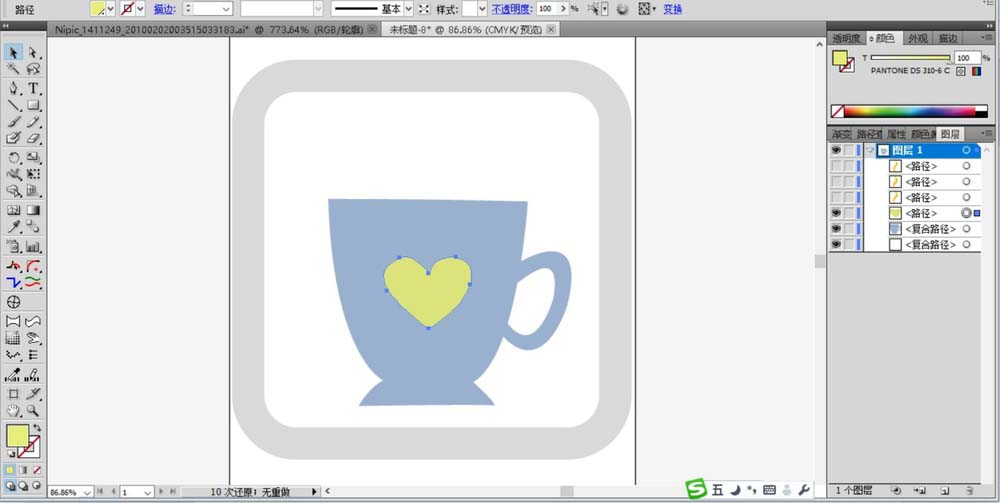1000x503 pixels.
Task: Click the delete layer trash icon
Action: (969, 490)
